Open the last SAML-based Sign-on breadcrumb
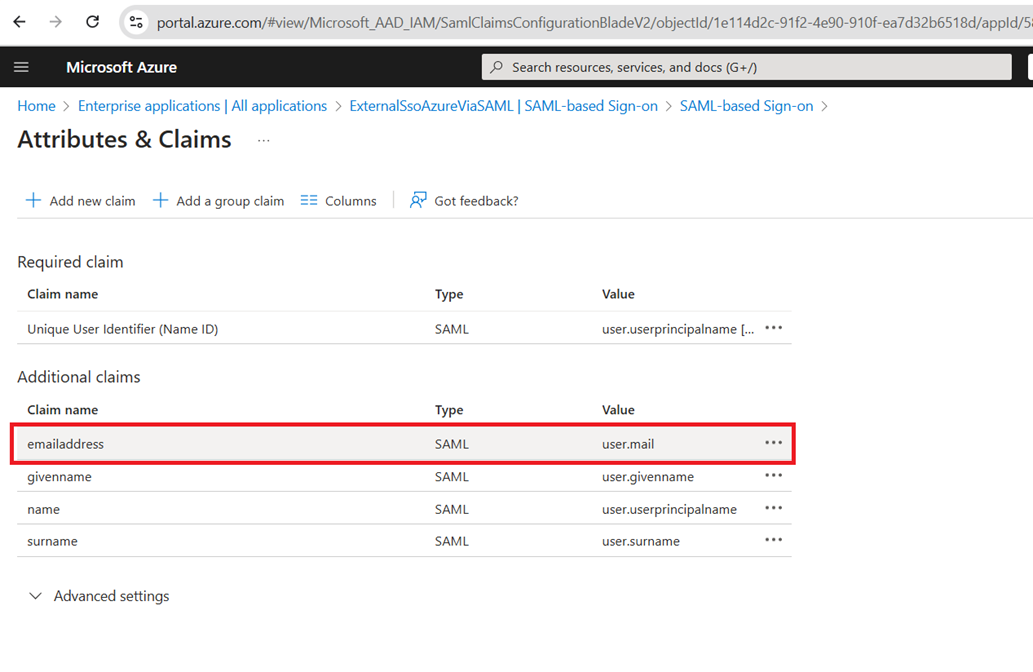The image size is (1033, 672). [x=746, y=106]
